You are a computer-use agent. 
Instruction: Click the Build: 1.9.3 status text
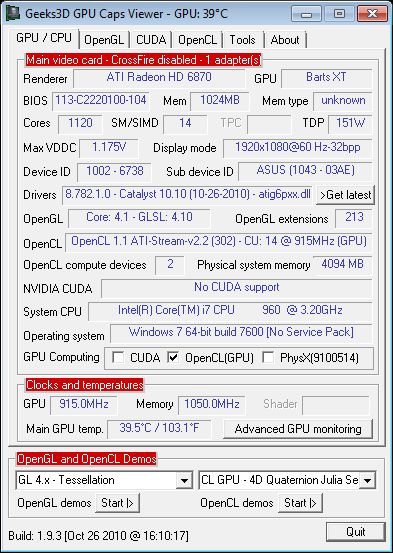coord(98,536)
